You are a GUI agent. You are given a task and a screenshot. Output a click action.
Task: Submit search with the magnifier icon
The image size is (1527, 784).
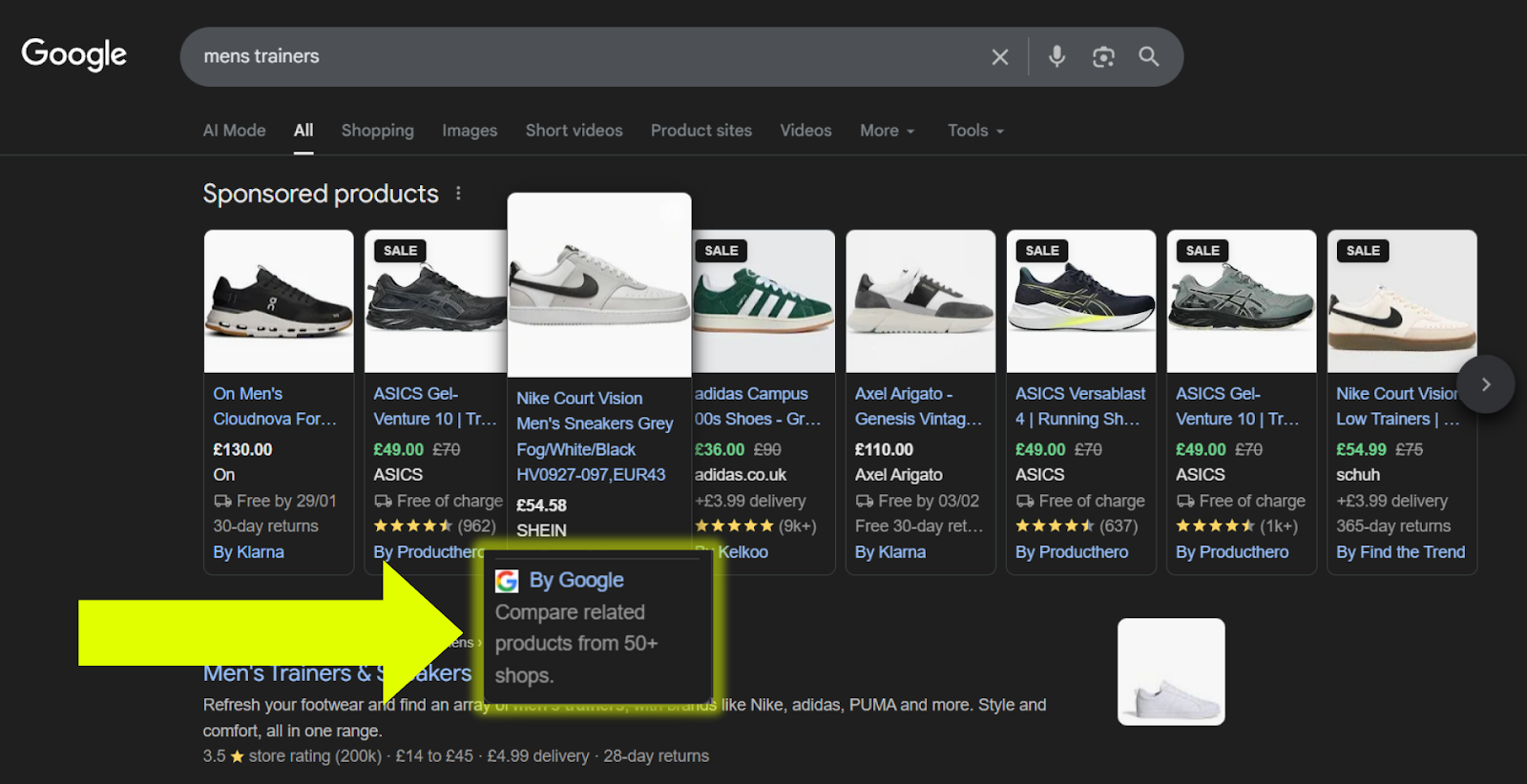click(x=1149, y=56)
